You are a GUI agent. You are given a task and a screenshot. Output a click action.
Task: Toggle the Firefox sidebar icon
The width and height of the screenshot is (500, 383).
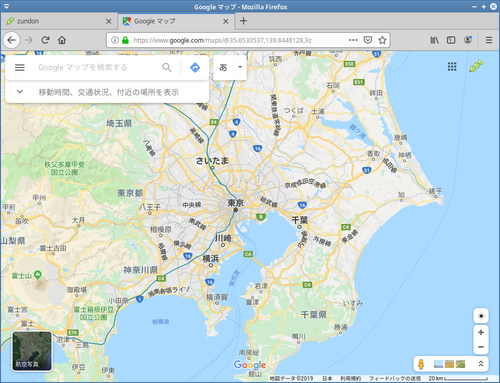point(451,40)
